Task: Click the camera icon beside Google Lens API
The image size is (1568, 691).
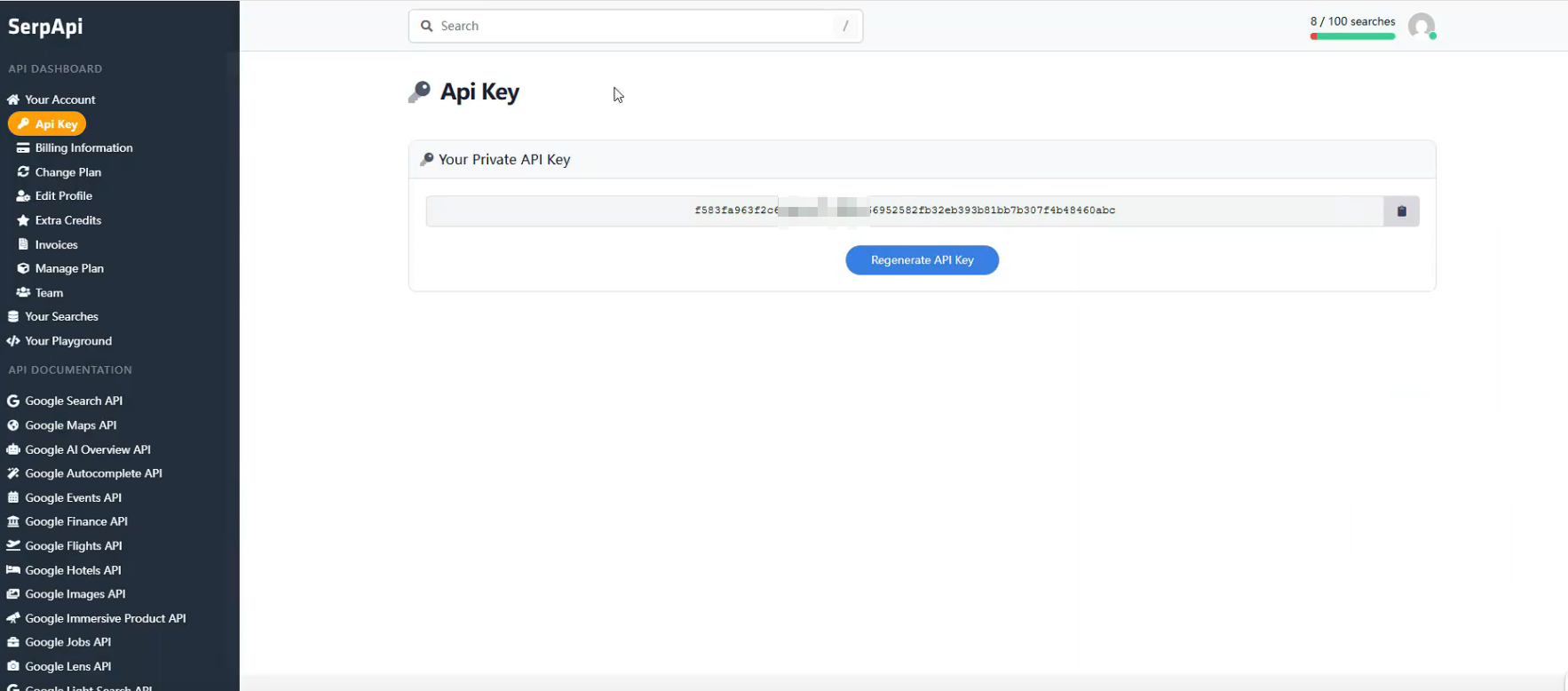Action: pos(13,666)
